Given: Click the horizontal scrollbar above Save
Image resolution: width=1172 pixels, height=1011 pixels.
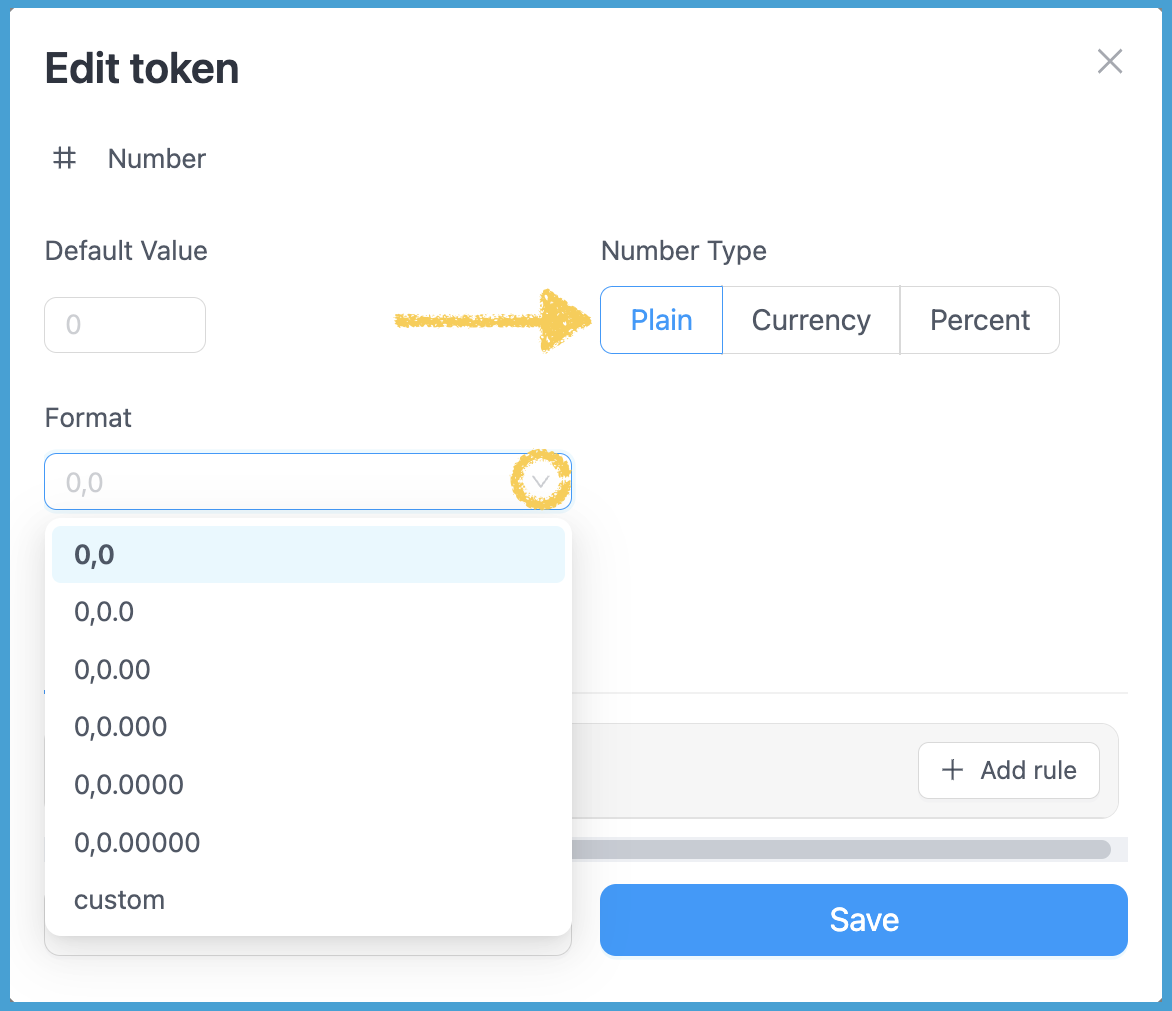Looking at the screenshot, I should (840, 849).
